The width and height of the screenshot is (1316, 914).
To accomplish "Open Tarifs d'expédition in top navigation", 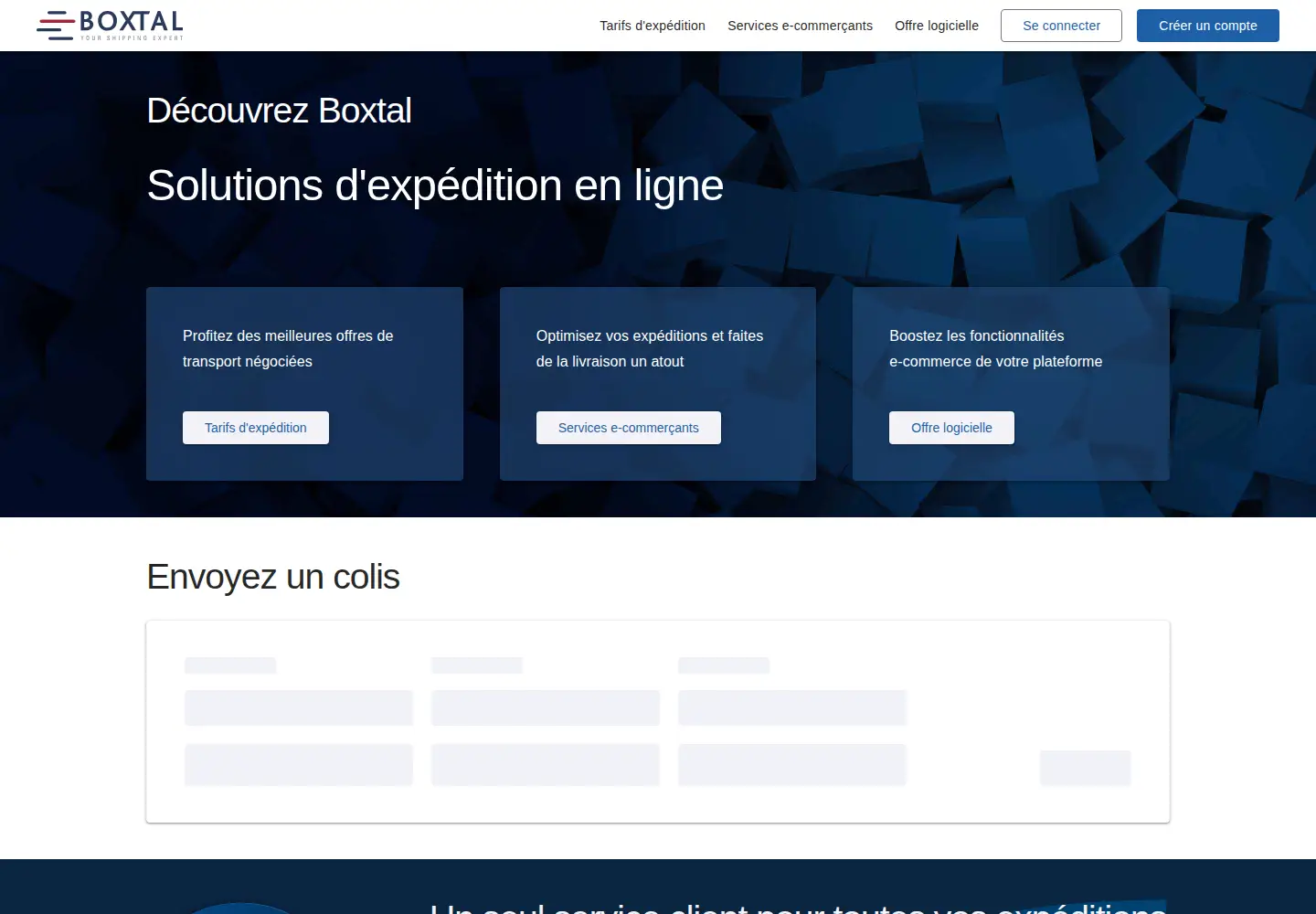I will 653,26.
